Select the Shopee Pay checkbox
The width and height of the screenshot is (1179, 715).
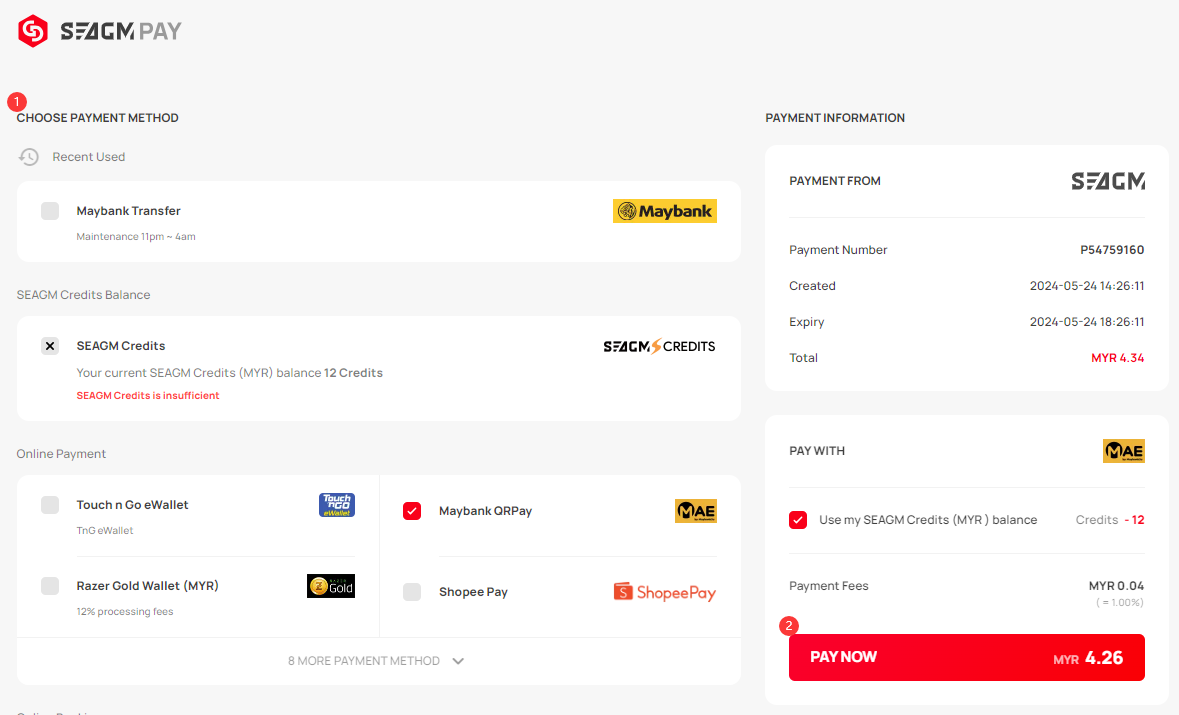pos(412,592)
